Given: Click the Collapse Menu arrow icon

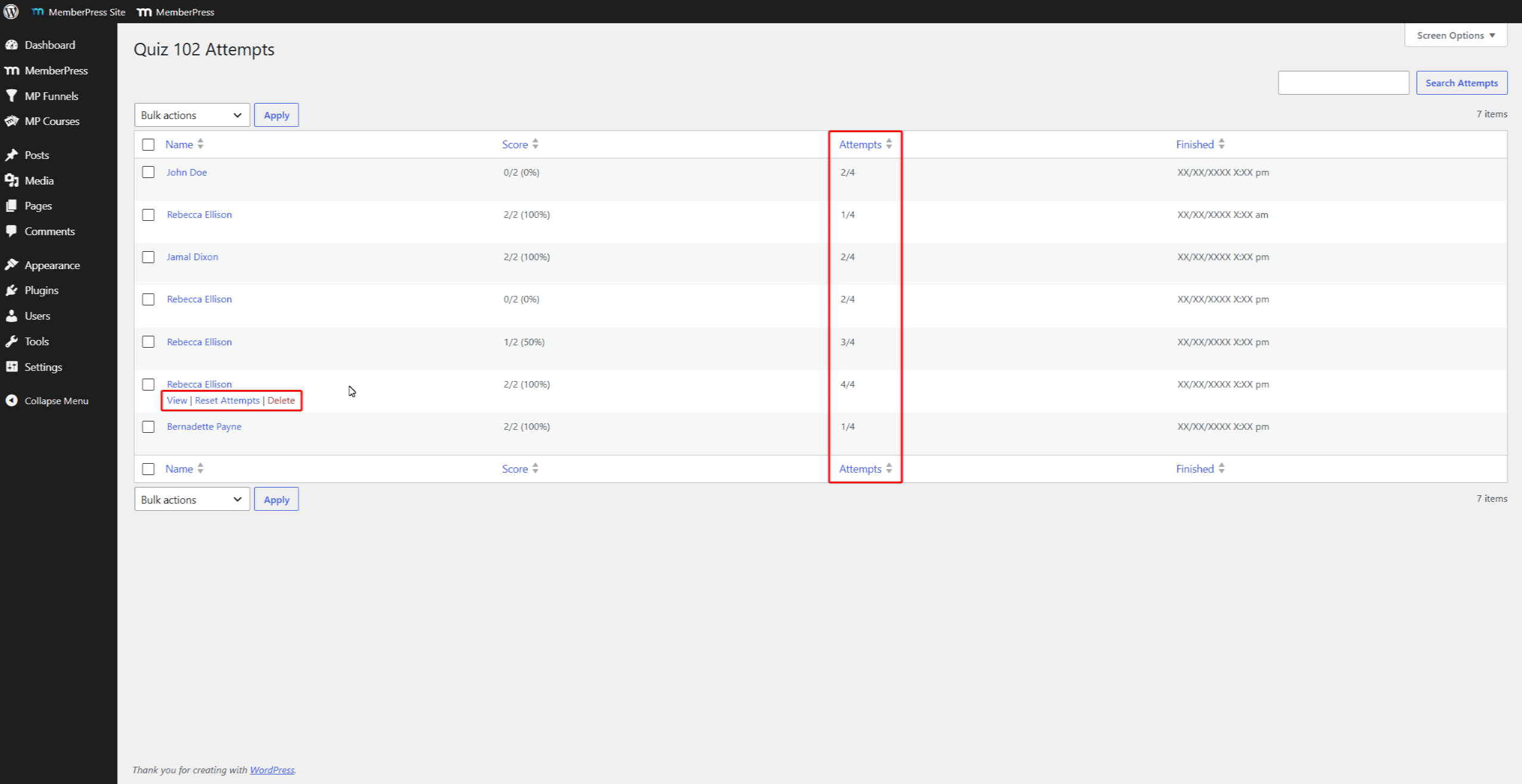Looking at the screenshot, I should tap(12, 401).
